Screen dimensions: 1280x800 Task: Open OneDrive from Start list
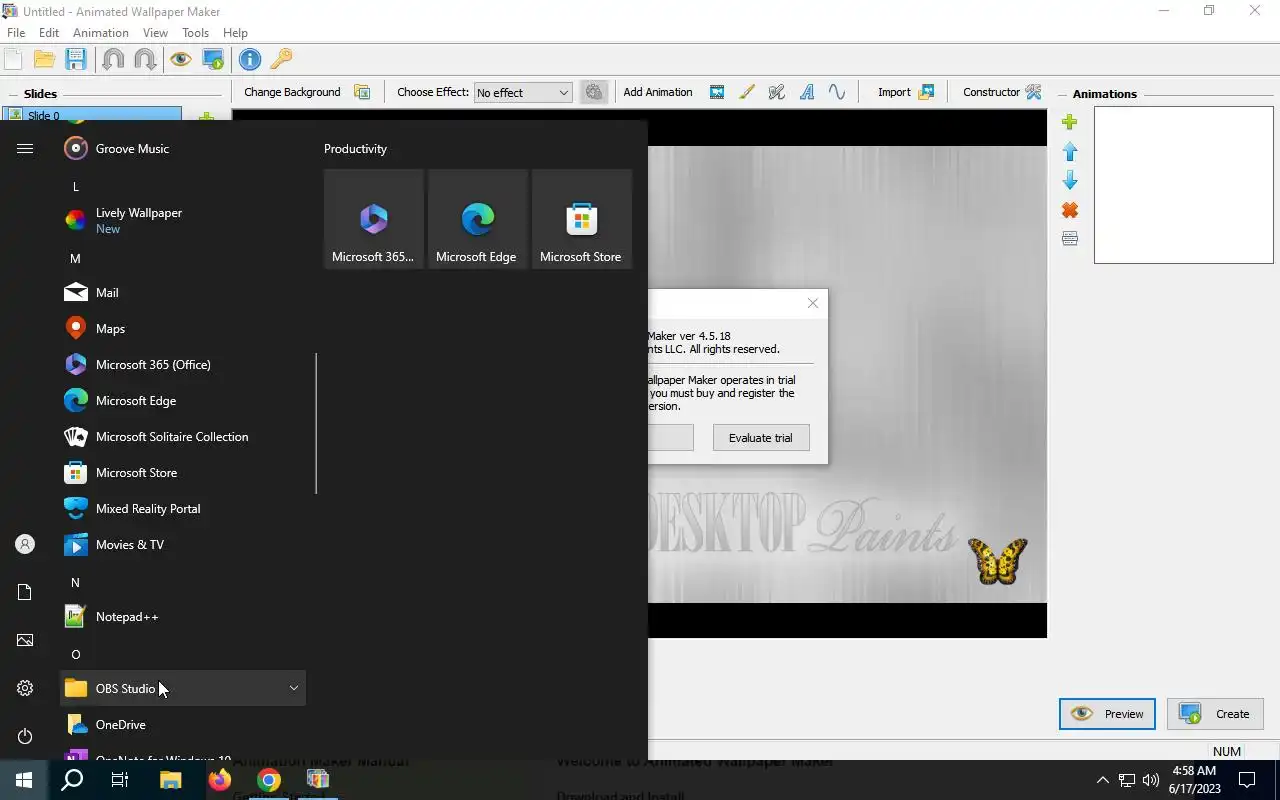tap(183, 724)
